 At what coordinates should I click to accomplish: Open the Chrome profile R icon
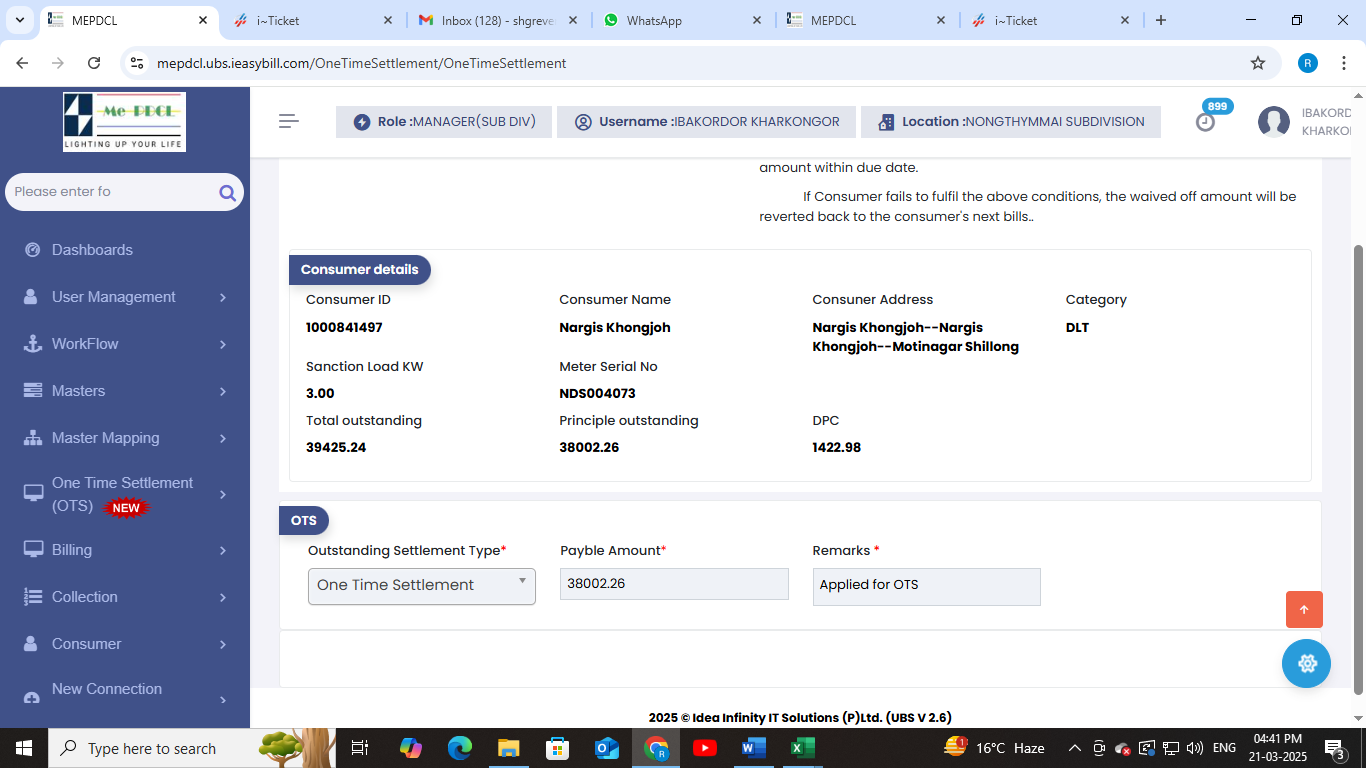pyautogui.click(x=1308, y=63)
